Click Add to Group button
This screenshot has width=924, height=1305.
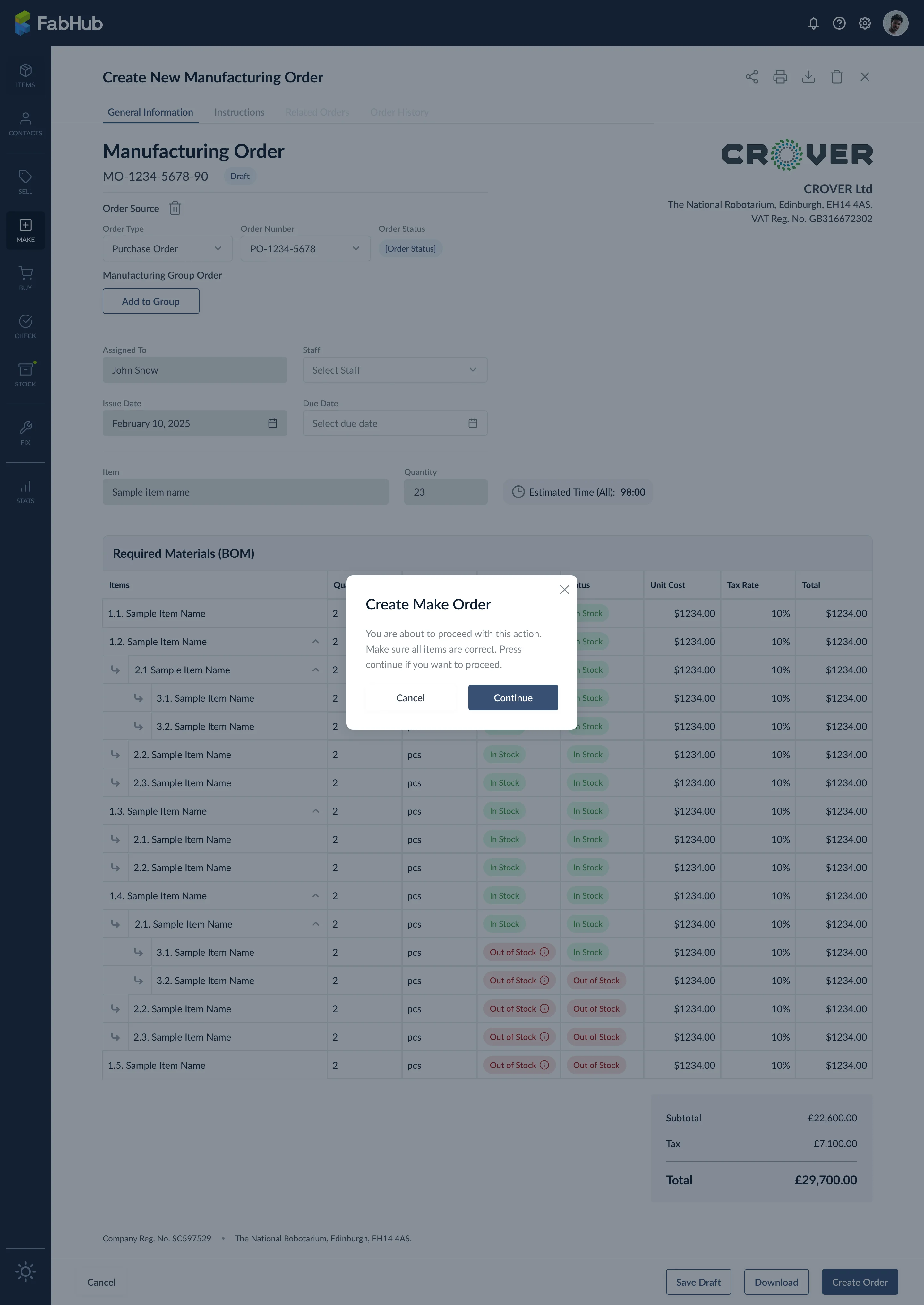coord(151,301)
